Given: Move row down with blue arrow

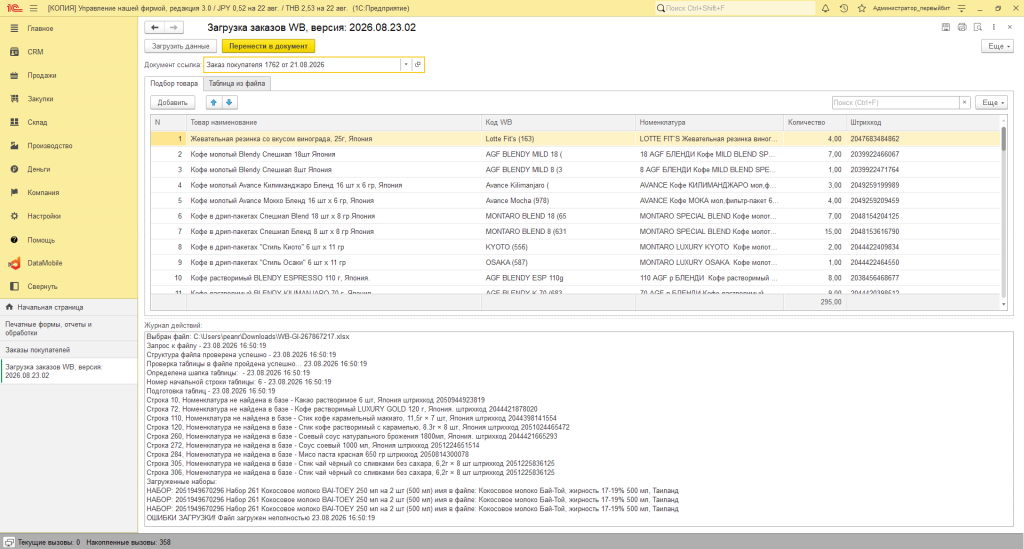Looking at the screenshot, I should 229,102.
